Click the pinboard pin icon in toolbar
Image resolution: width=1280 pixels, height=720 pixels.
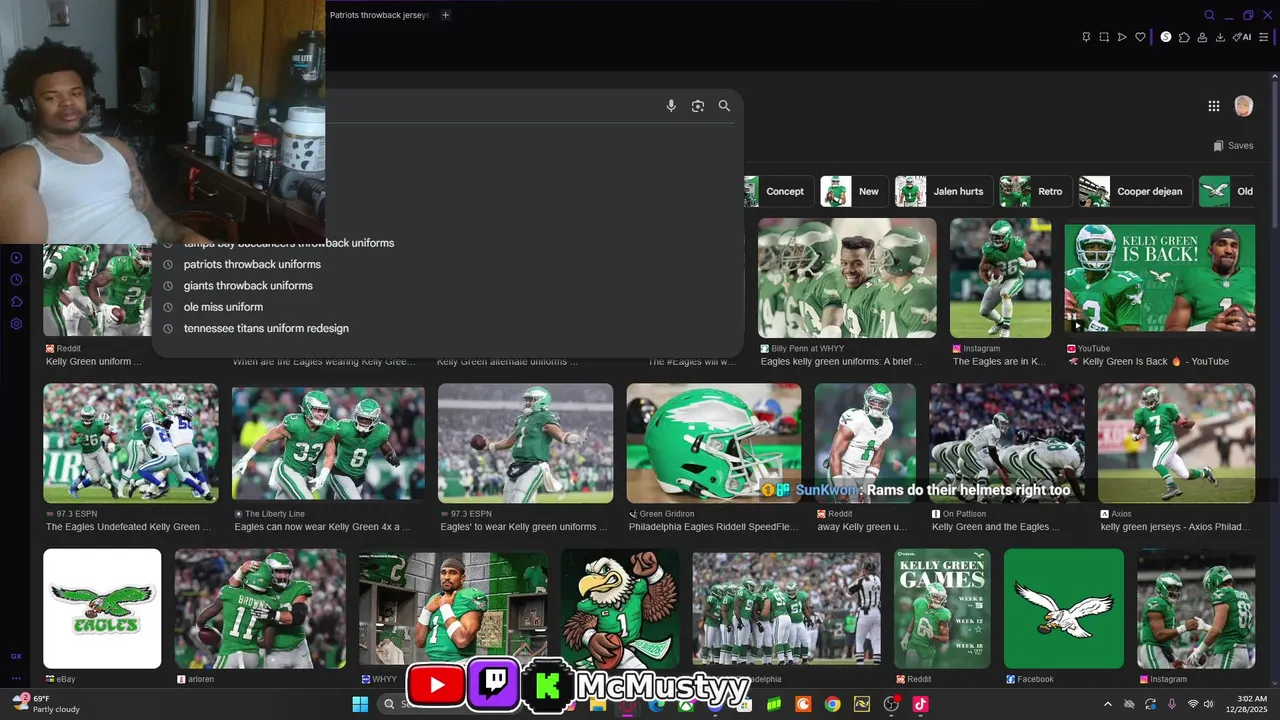point(1086,37)
